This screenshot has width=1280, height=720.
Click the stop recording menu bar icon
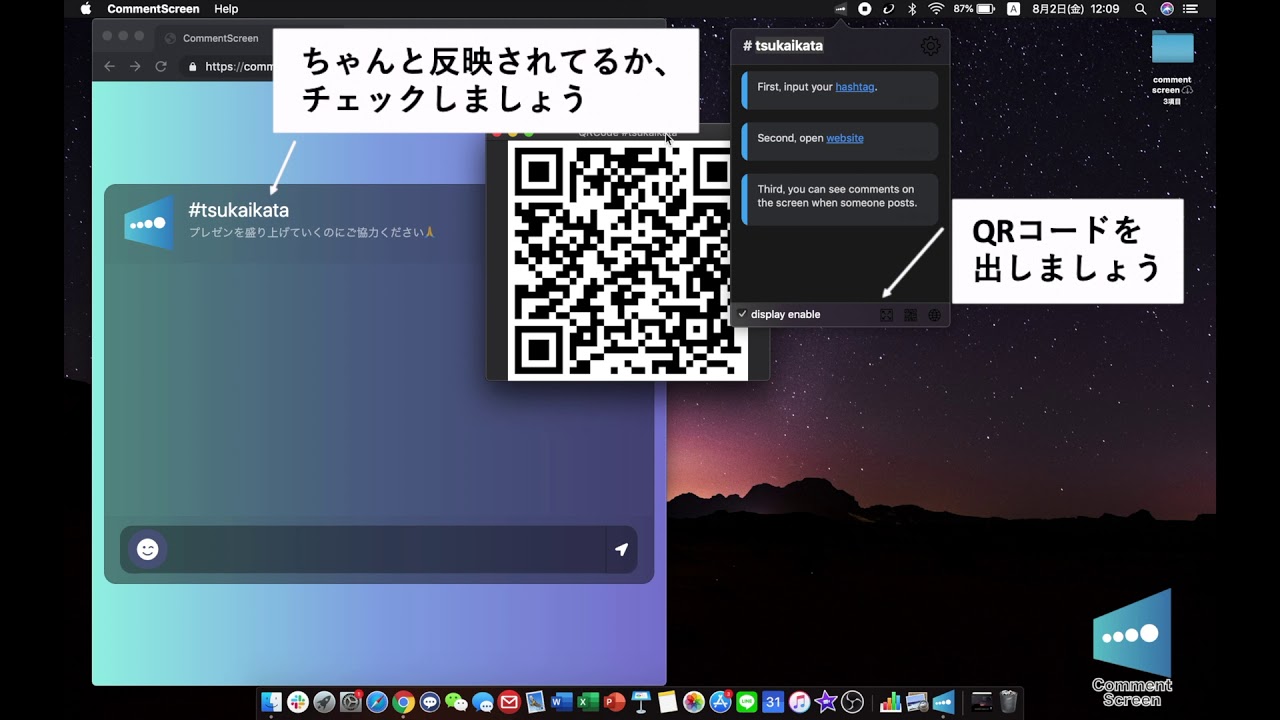[865, 9]
